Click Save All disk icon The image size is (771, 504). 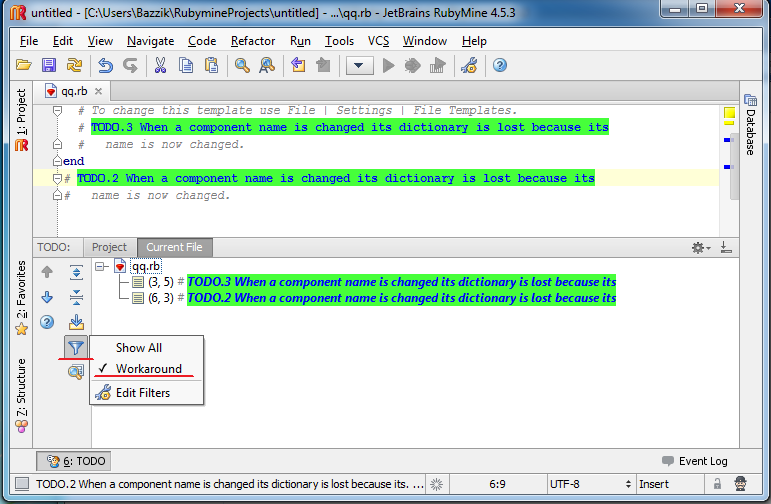point(49,65)
